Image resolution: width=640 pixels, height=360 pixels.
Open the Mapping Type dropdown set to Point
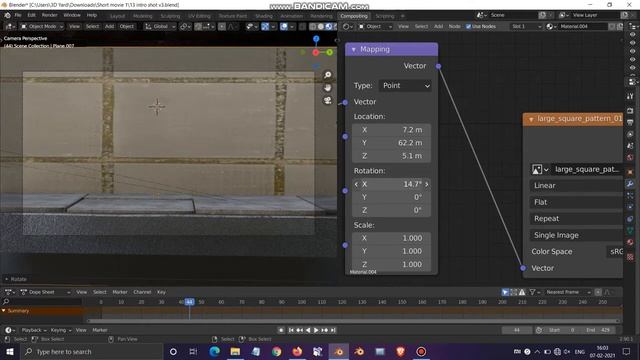click(405, 86)
